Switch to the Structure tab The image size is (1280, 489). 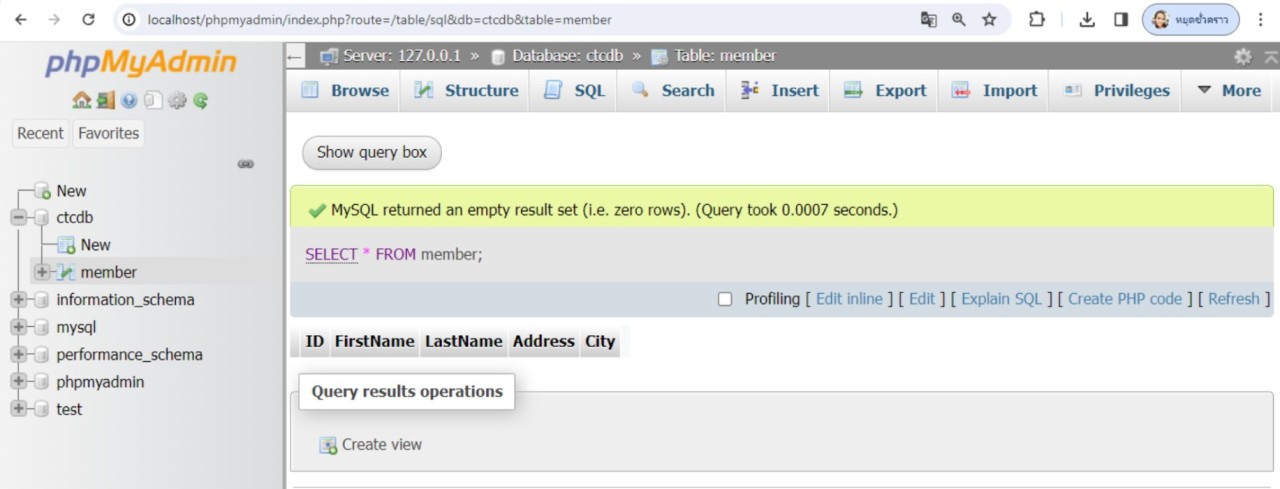click(x=466, y=90)
